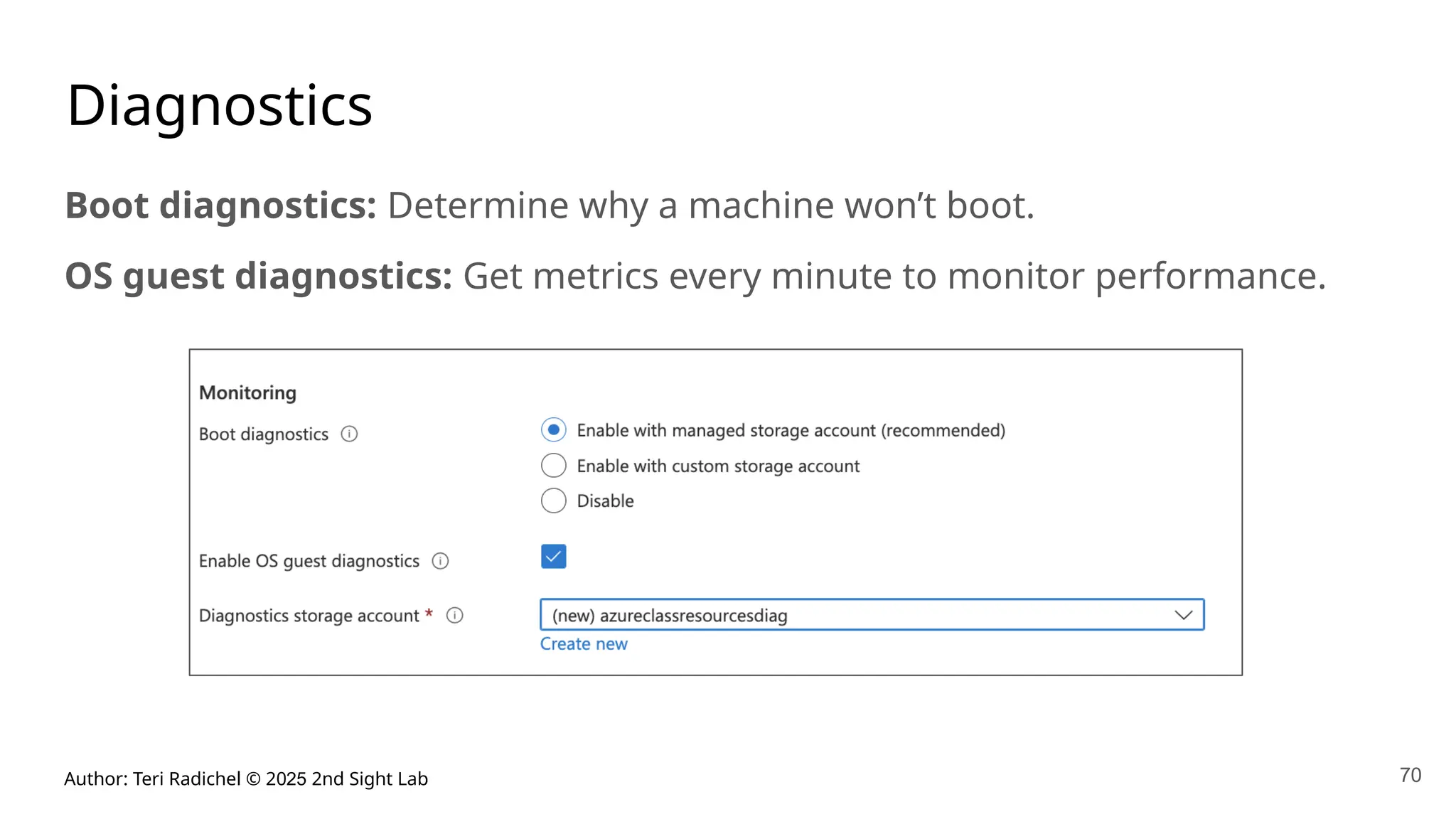
Task: Select Enable with custom storage account radio
Action: coord(554,466)
